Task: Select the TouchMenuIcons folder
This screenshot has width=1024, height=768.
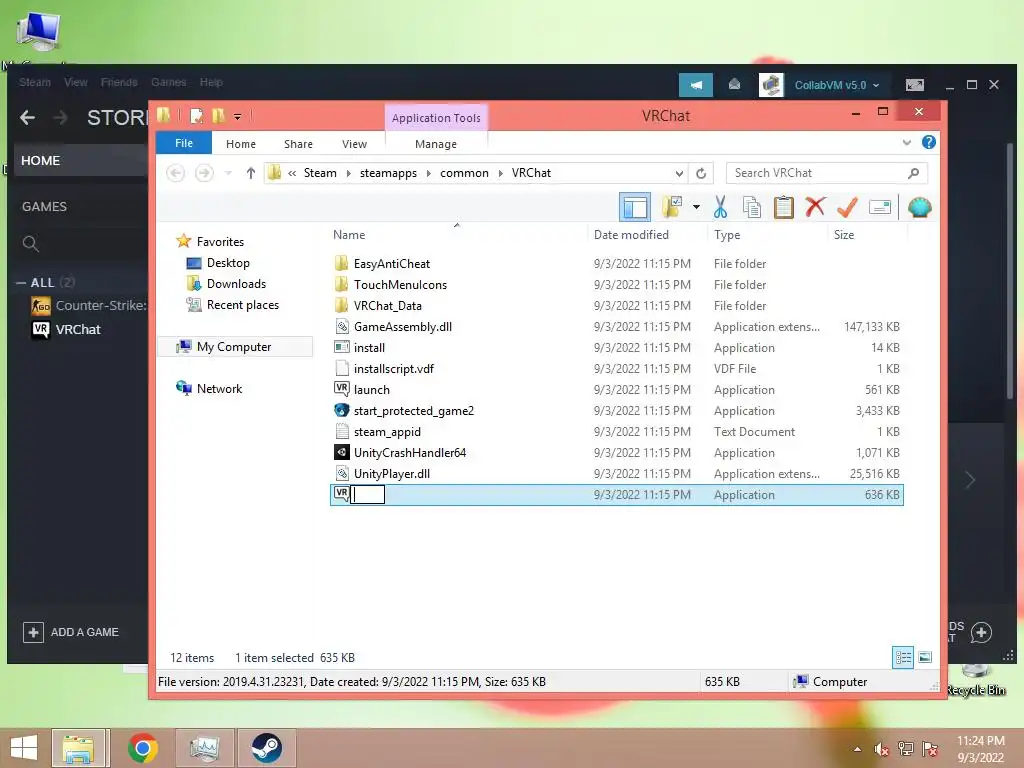Action: (400, 285)
